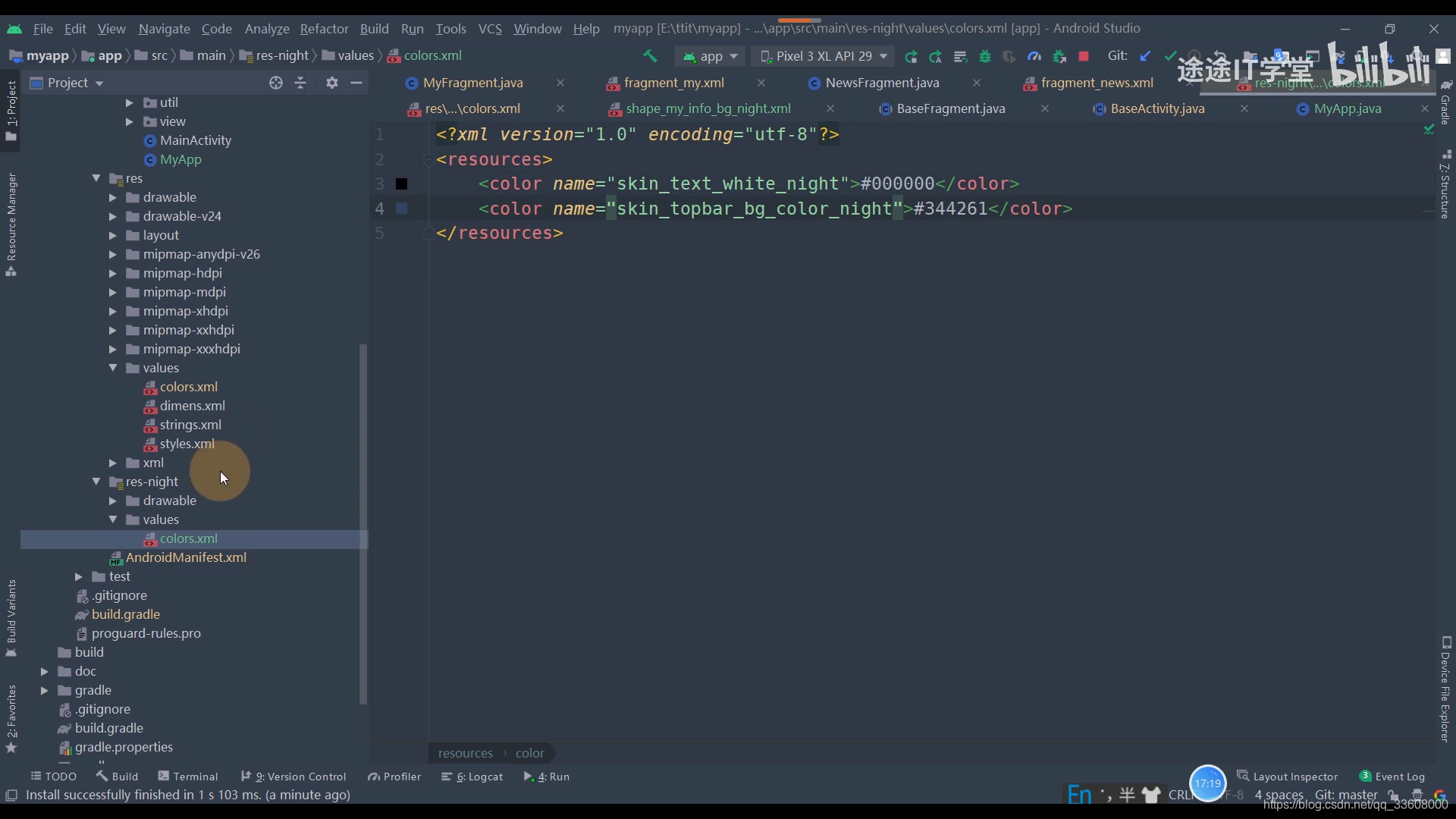
Task: Open the Terminal tool window
Action: click(x=188, y=776)
